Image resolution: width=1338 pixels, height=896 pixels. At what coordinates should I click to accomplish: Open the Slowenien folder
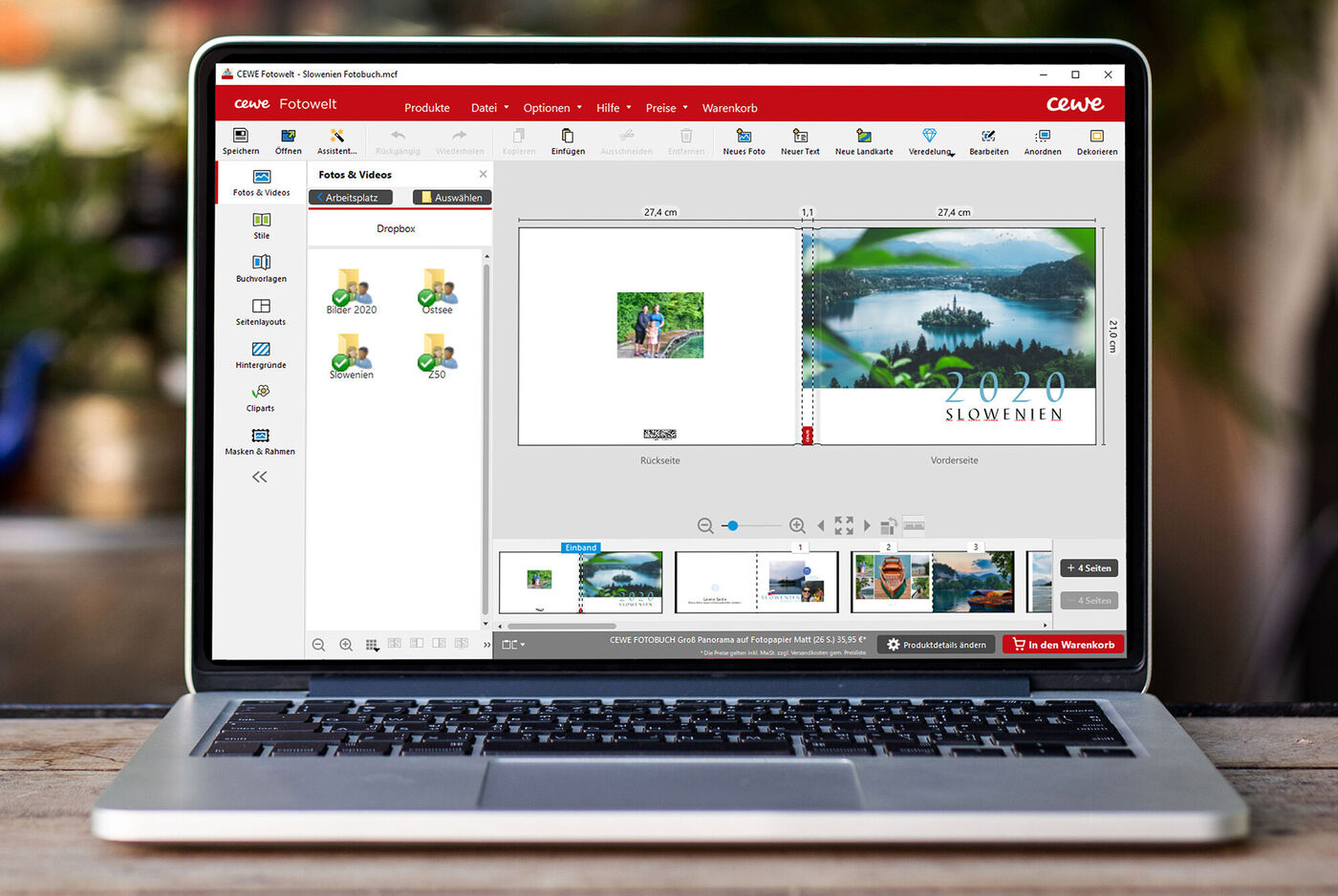pyautogui.click(x=352, y=356)
